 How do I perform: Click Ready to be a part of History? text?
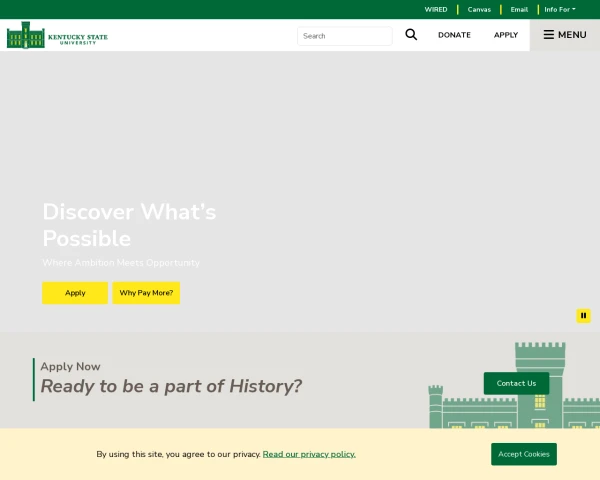click(x=171, y=386)
